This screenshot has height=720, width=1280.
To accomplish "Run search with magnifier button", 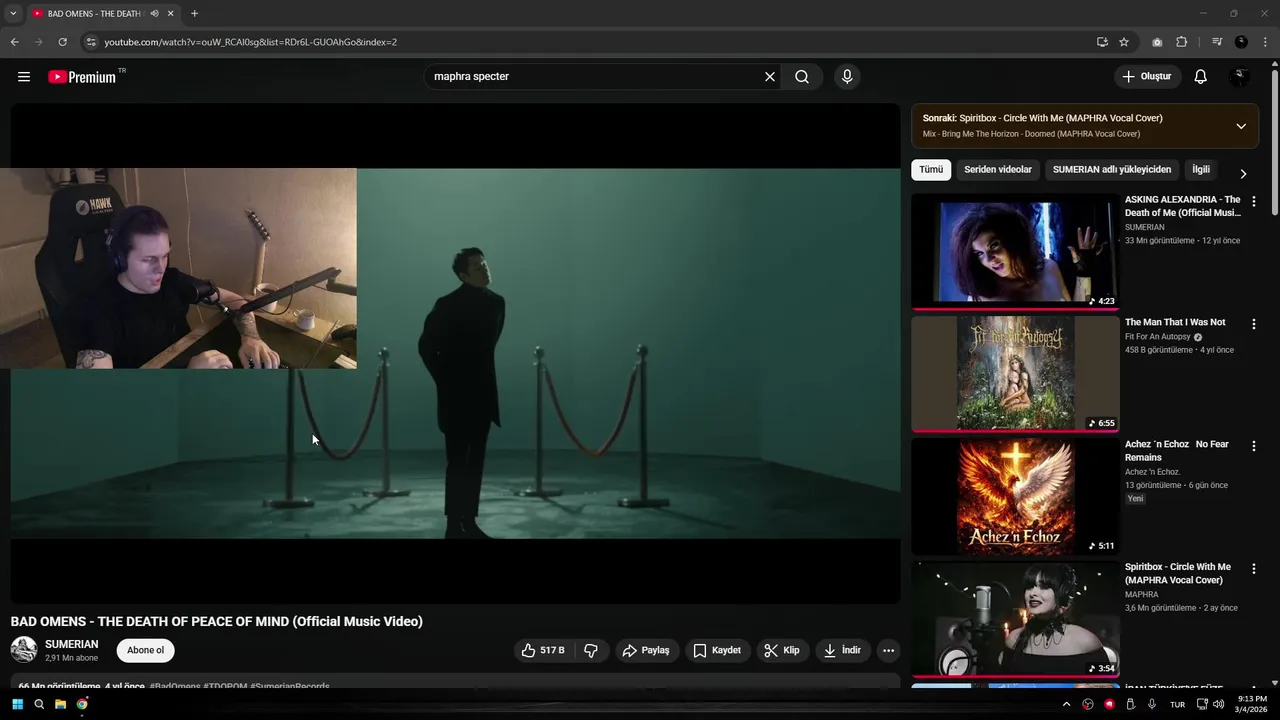I will pos(802,77).
